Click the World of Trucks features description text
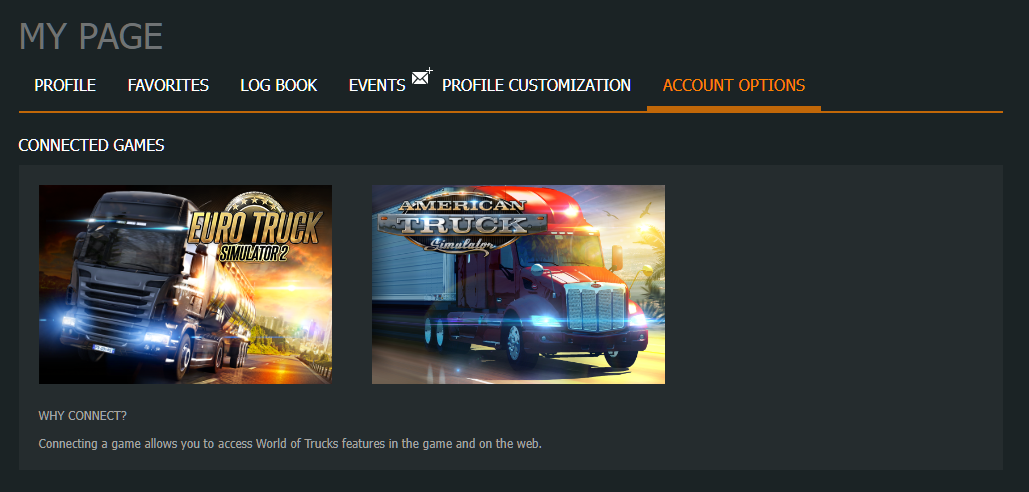Screen dimensions: 1029x492 [290, 443]
